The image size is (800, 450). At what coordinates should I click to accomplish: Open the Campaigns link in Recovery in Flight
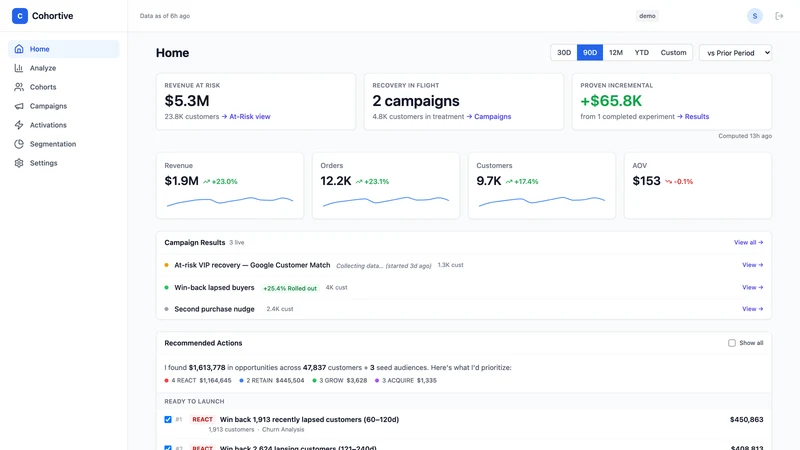click(489, 117)
